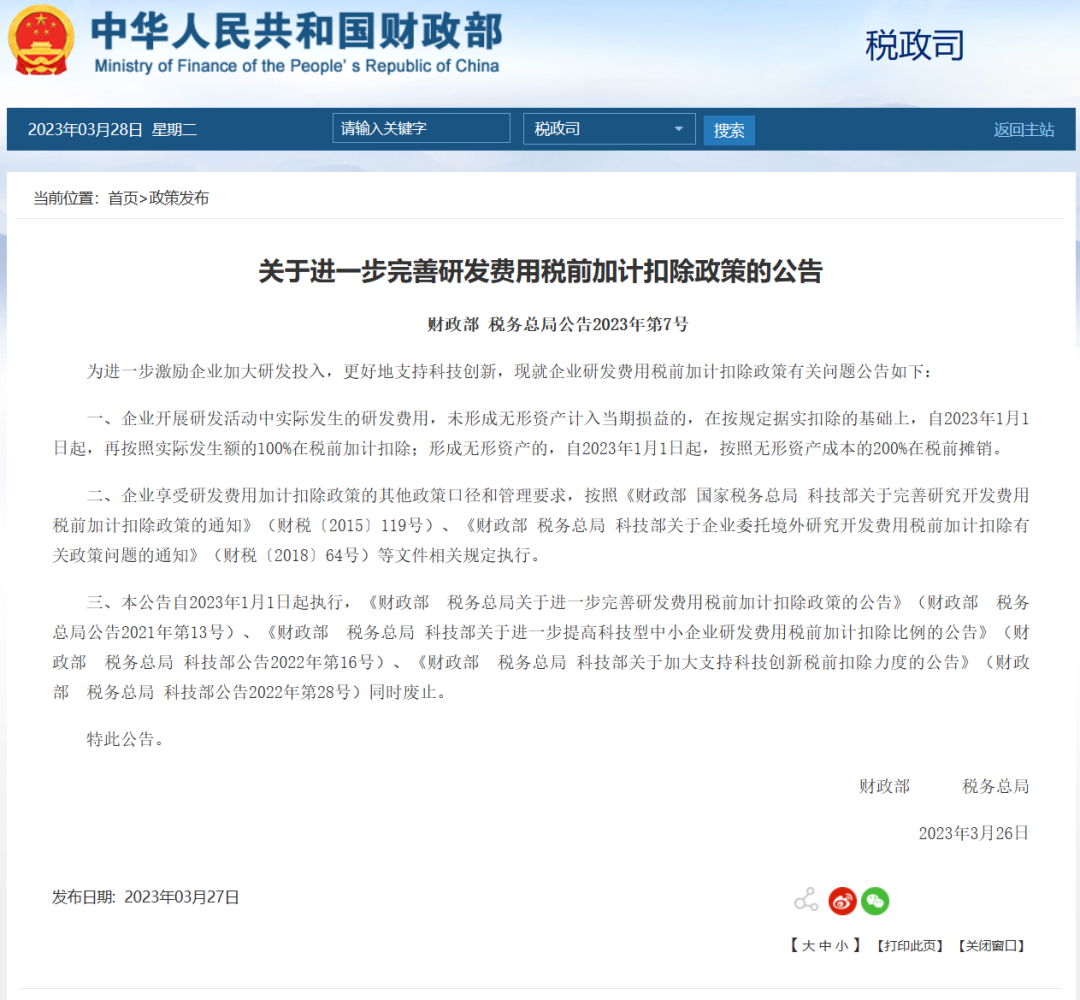Click the 中华人民共和国财政部 site title
Viewport: 1080px width, 1000px height.
pos(297,31)
